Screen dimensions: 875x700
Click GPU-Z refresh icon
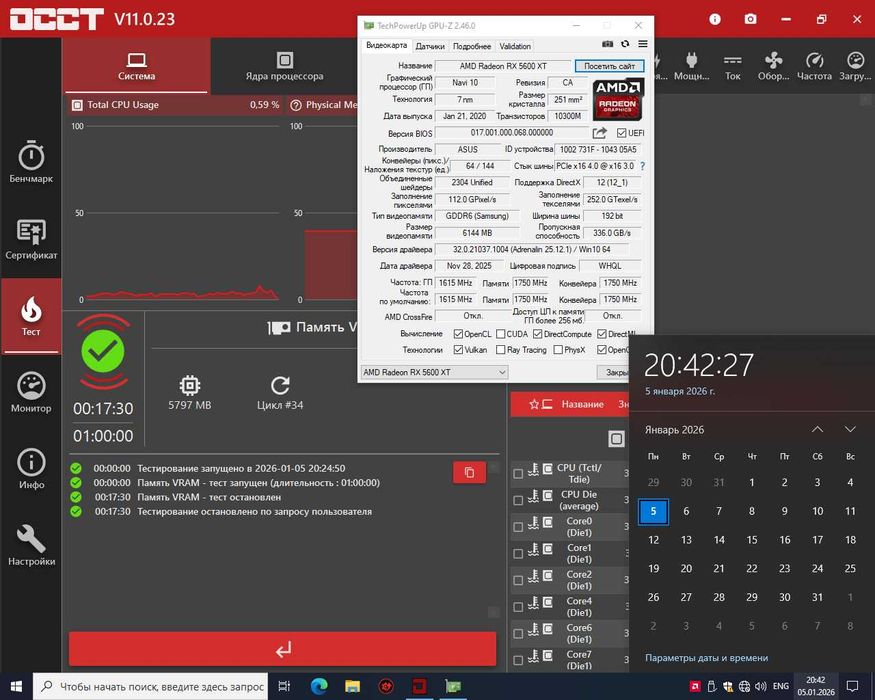[625, 44]
